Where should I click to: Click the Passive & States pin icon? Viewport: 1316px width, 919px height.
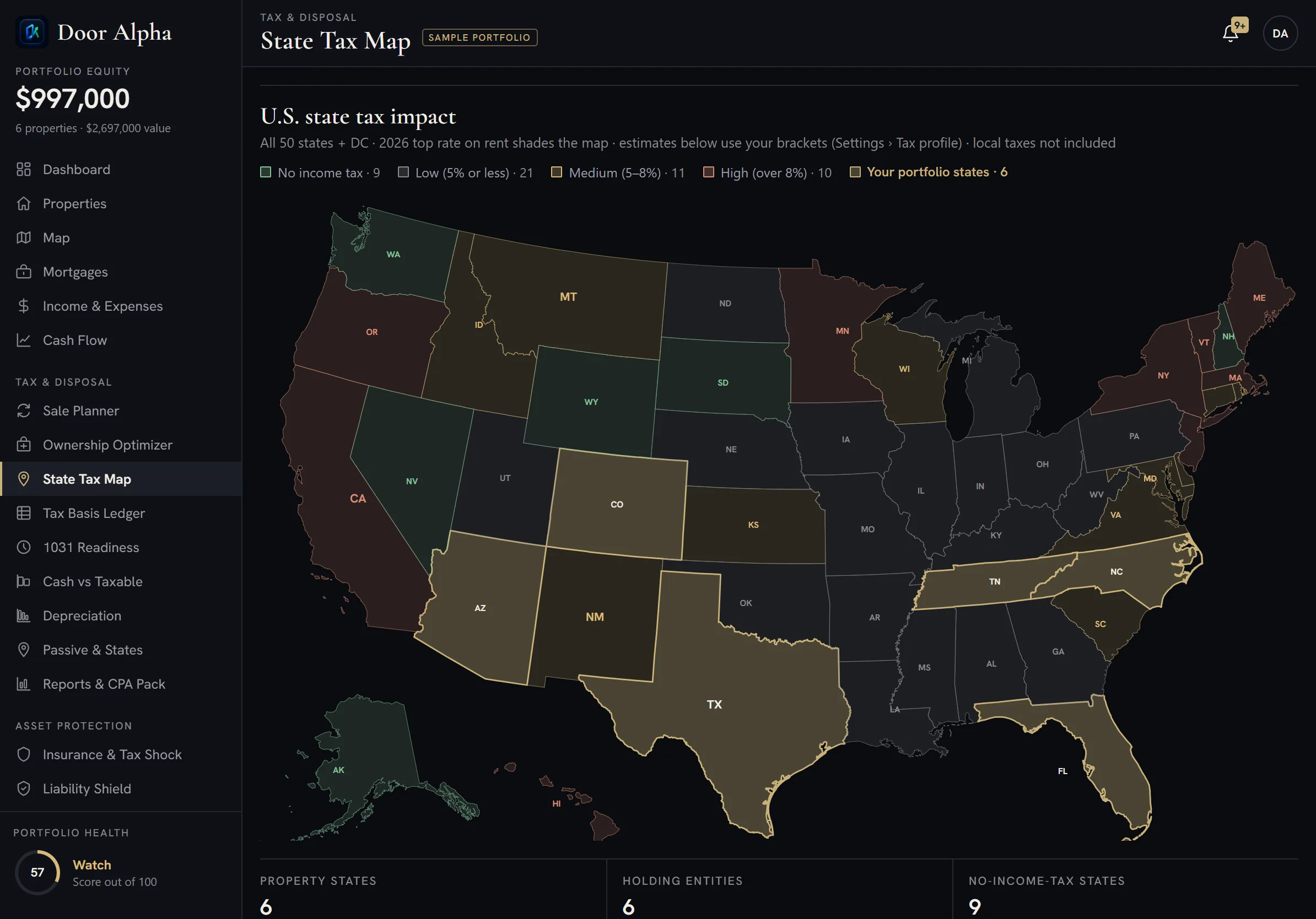(x=24, y=650)
